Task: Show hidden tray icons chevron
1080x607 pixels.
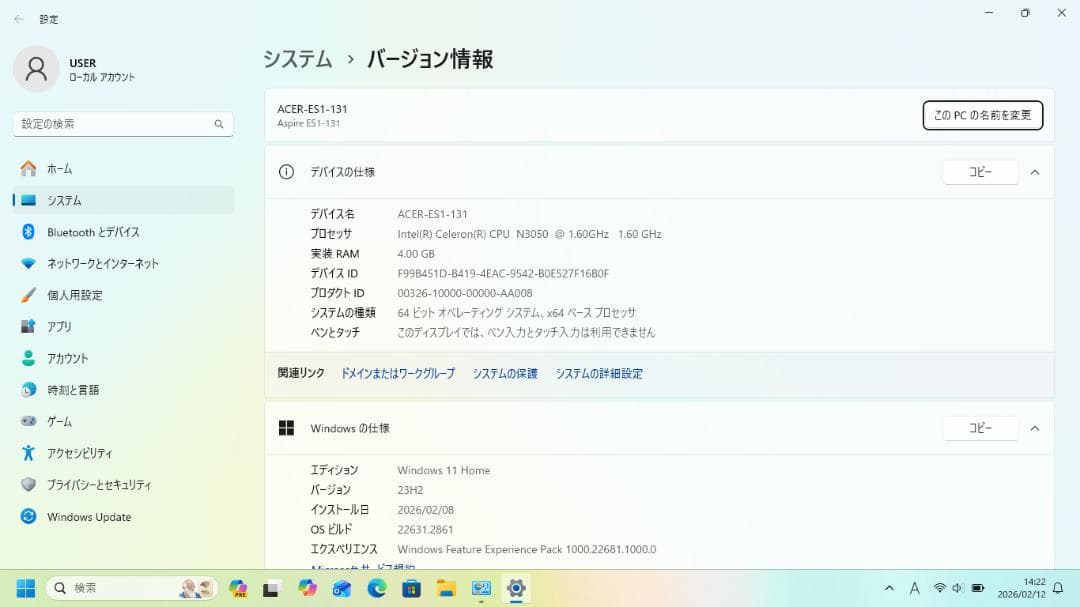Action: pyautogui.click(x=889, y=588)
